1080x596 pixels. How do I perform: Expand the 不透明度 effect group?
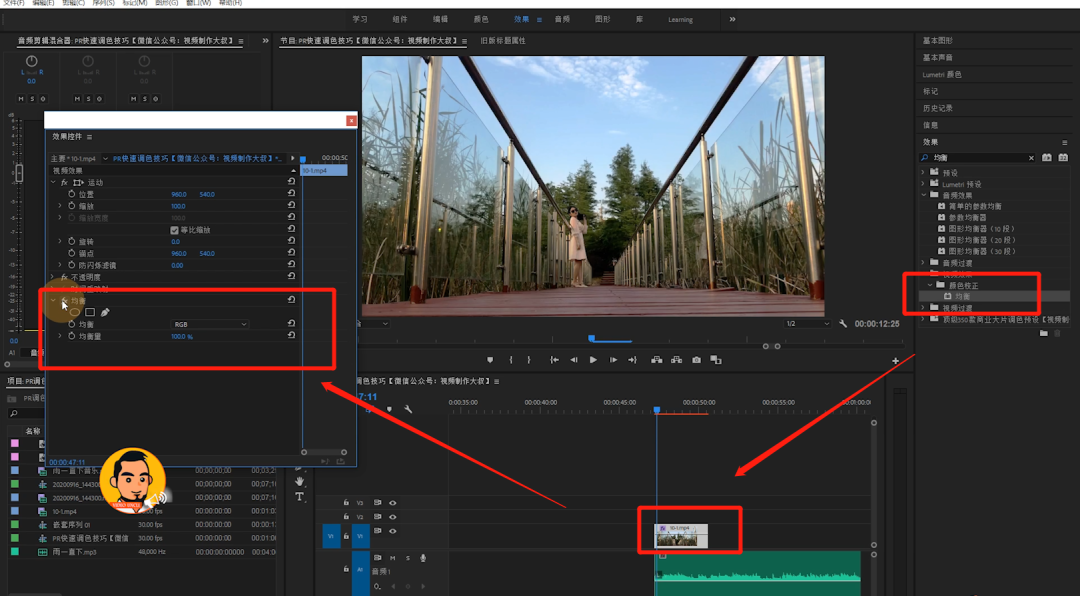[x=53, y=277]
